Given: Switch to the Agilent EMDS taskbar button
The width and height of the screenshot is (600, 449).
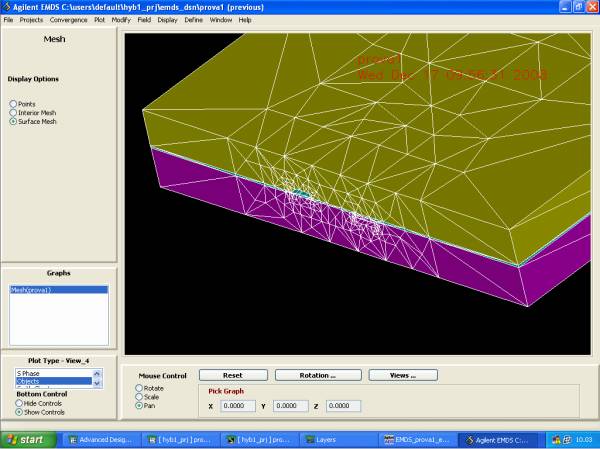Looking at the screenshot, I should point(498,440).
